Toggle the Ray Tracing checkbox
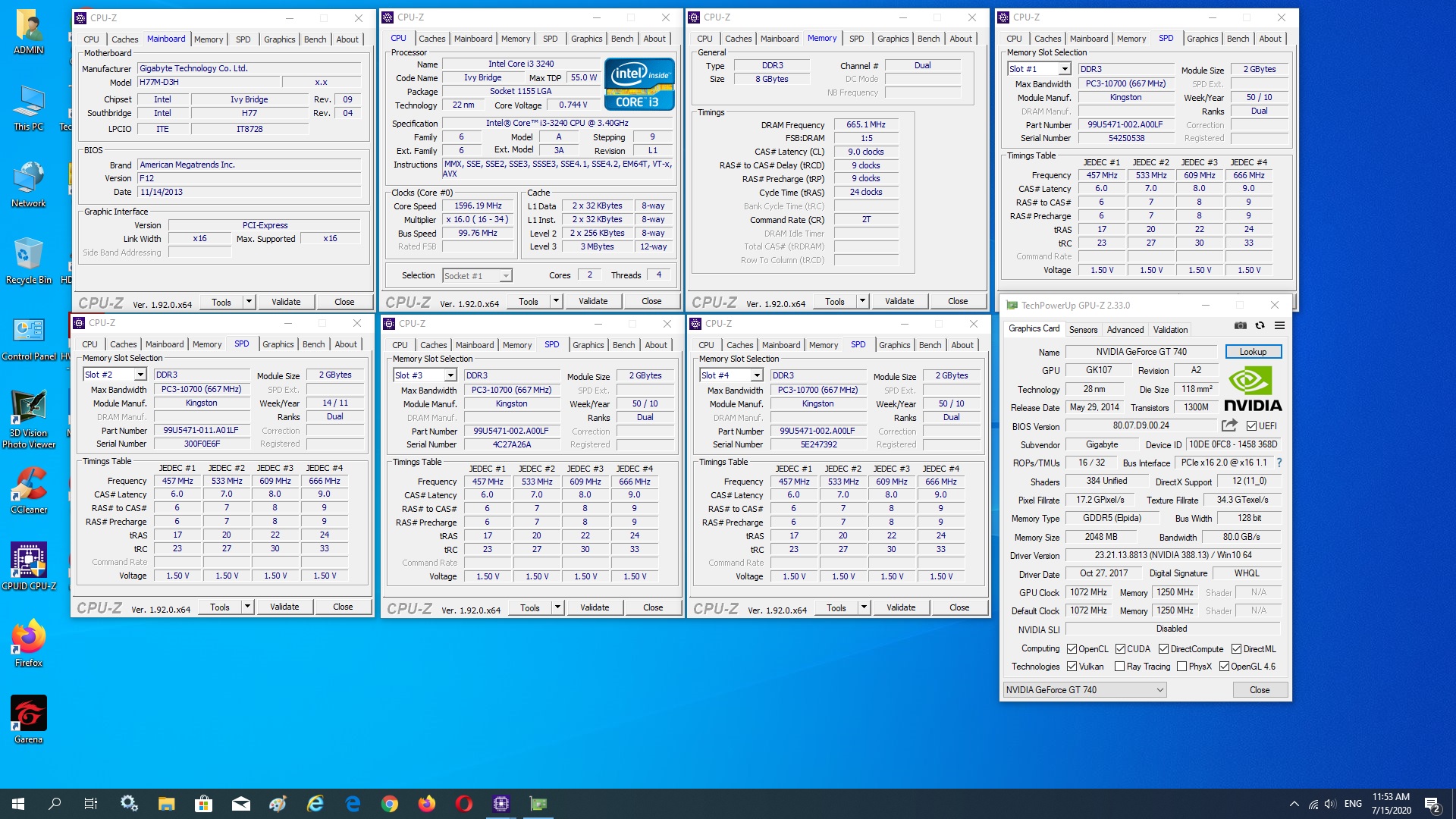1456x819 pixels. point(1119,667)
